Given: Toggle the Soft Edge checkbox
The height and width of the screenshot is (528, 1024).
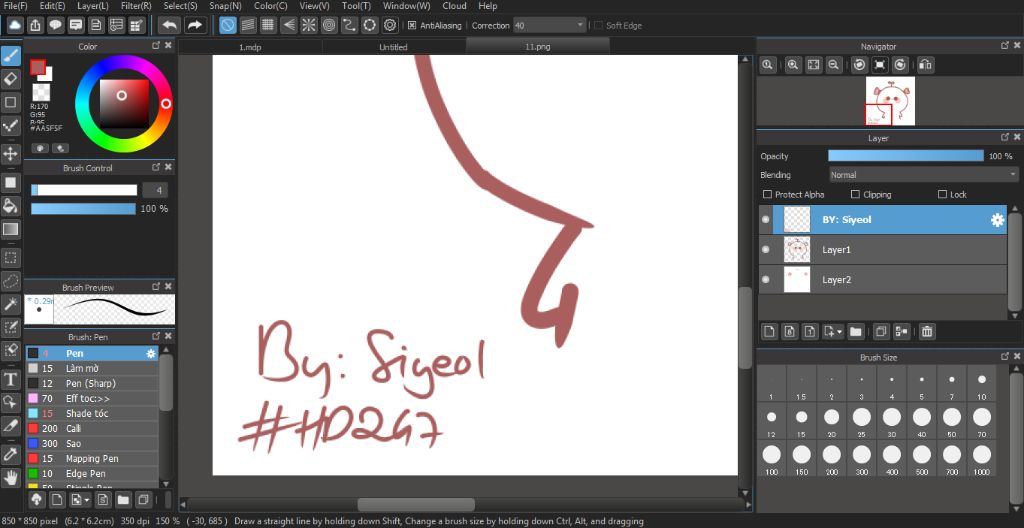Looking at the screenshot, I should tap(598, 25).
